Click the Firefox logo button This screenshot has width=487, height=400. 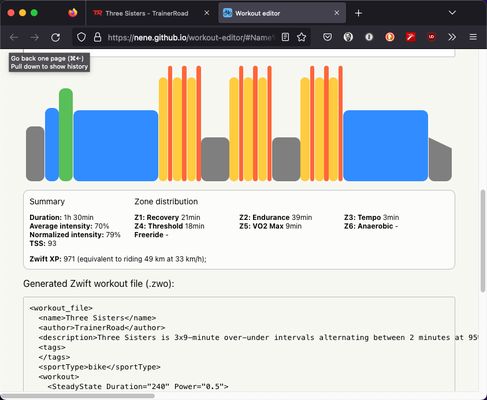tap(73, 13)
